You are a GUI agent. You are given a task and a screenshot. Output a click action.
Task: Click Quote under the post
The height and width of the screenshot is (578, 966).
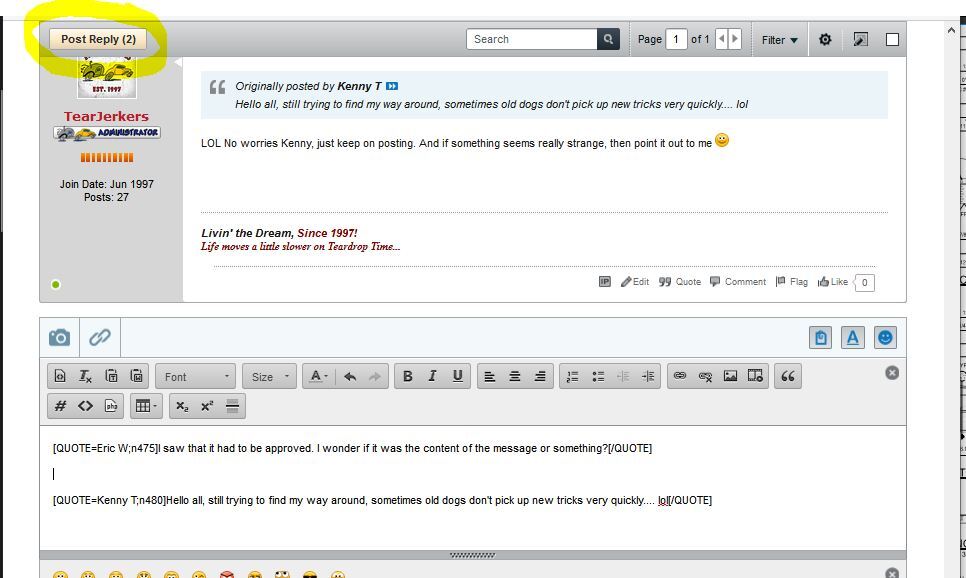pos(680,282)
